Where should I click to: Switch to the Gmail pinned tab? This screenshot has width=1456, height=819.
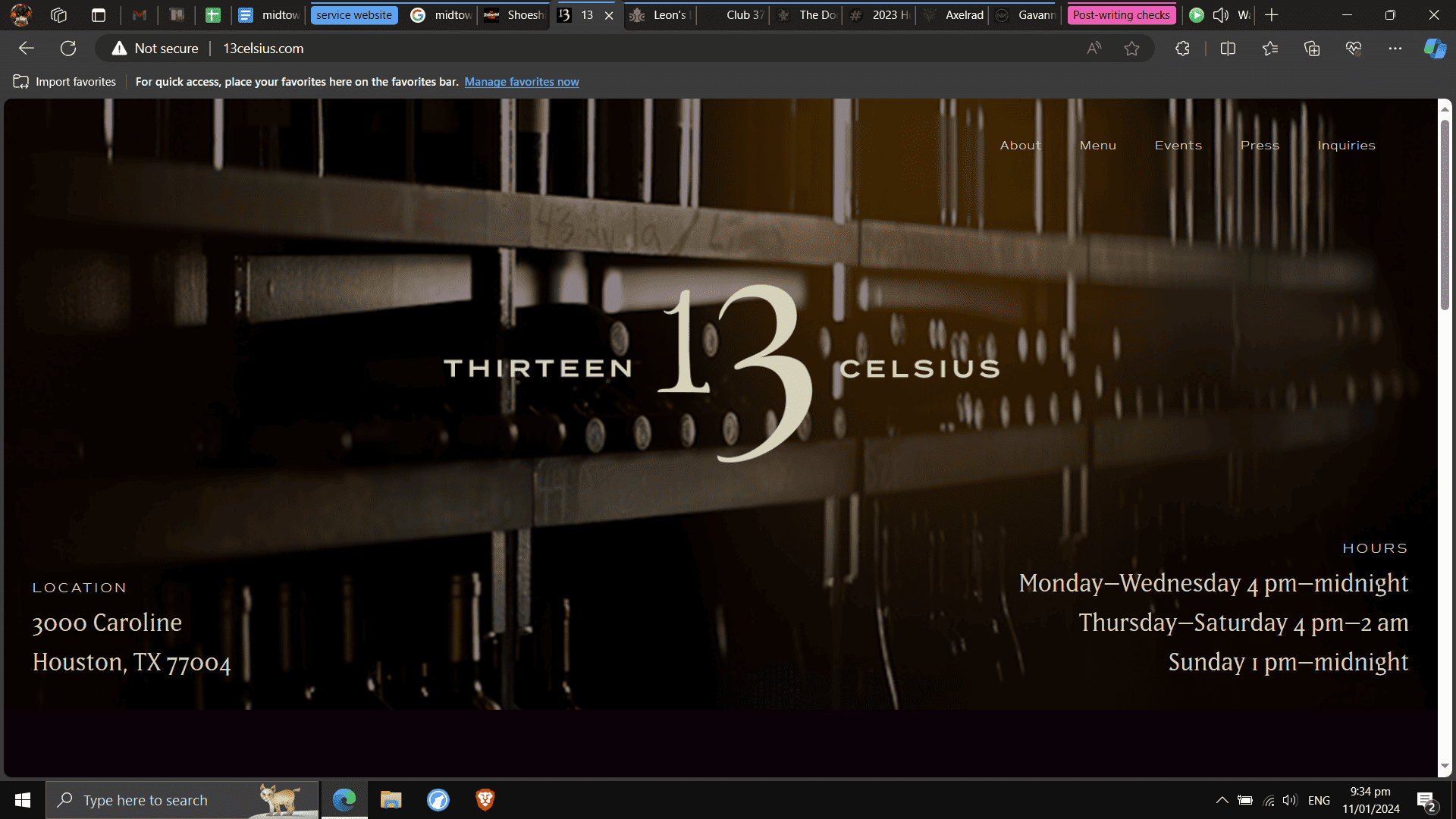(x=139, y=14)
